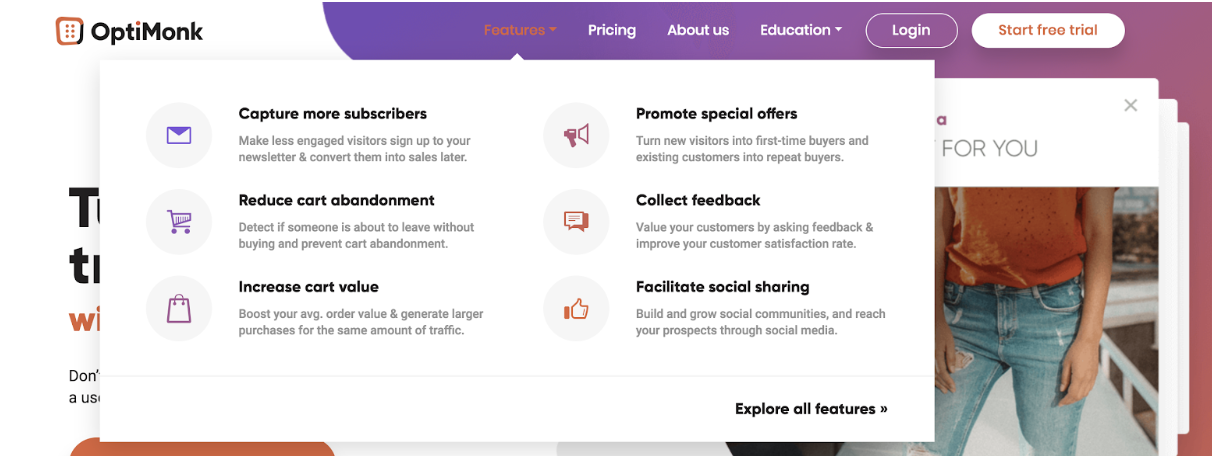Image resolution: width=1212 pixels, height=456 pixels.
Task: Click the megaphone icon for special offers
Action: click(576, 135)
